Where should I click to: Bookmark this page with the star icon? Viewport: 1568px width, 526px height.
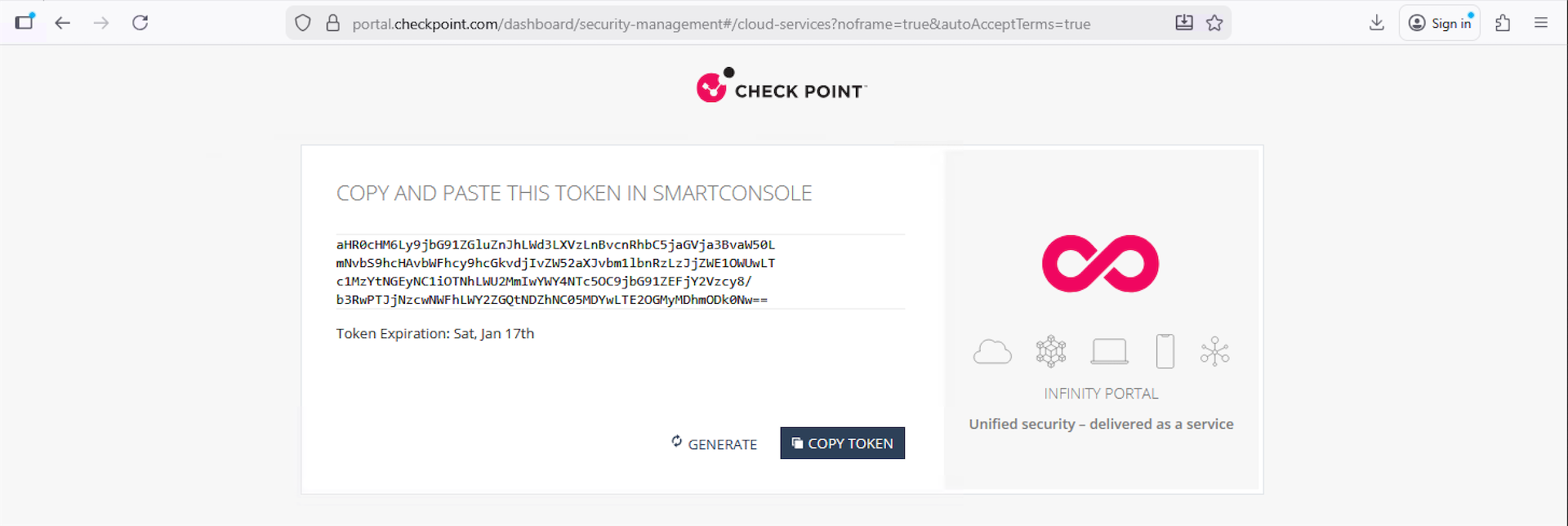pyautogui.click(x=1214, y=23)
